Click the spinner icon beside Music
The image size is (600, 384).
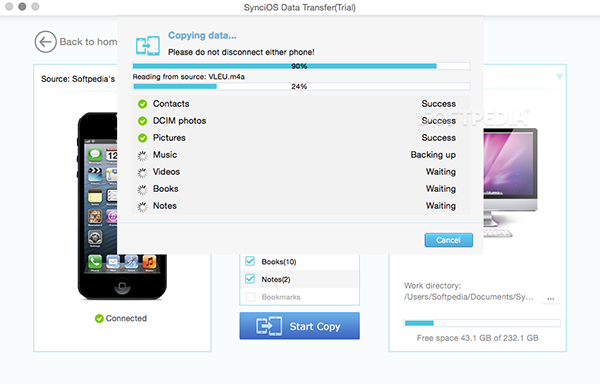pos(142,156)
